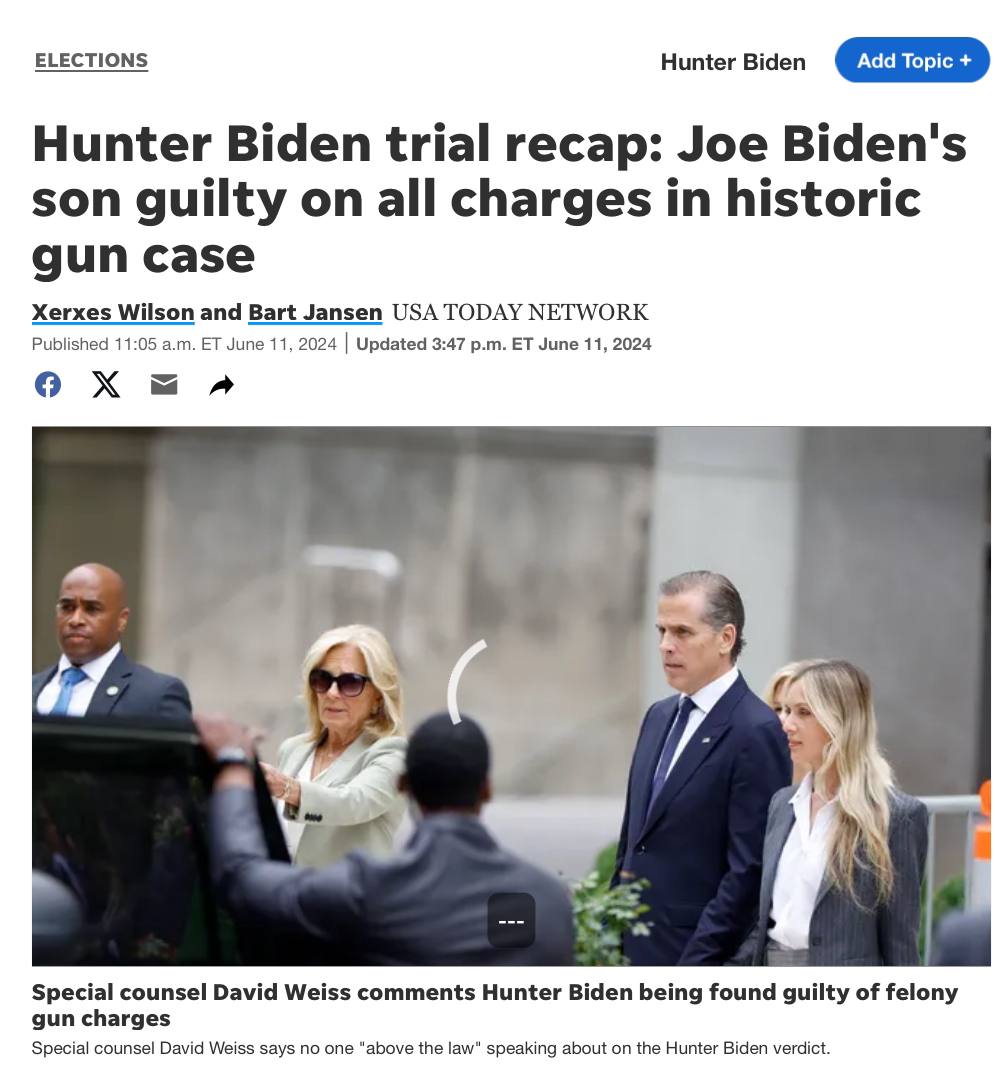Select the Hunter Biden topic label
The image size is (995, 1068).
[x=733, y=62]
